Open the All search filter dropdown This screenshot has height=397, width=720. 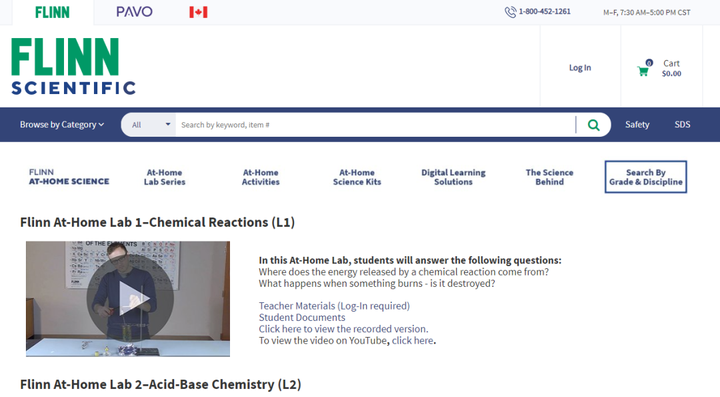tap(149, 125)
